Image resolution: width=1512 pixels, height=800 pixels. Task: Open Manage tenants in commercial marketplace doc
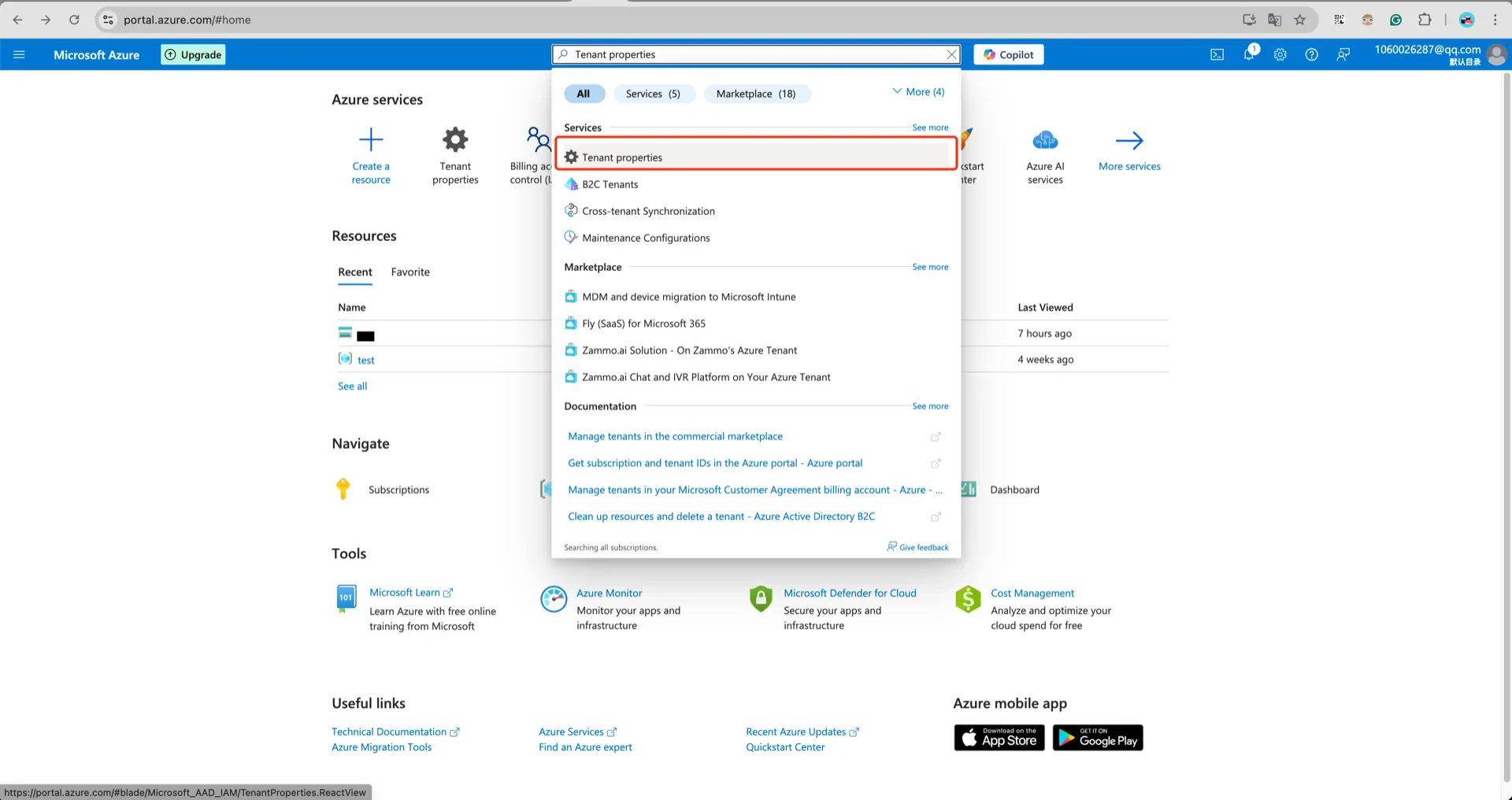click(675, 436)
